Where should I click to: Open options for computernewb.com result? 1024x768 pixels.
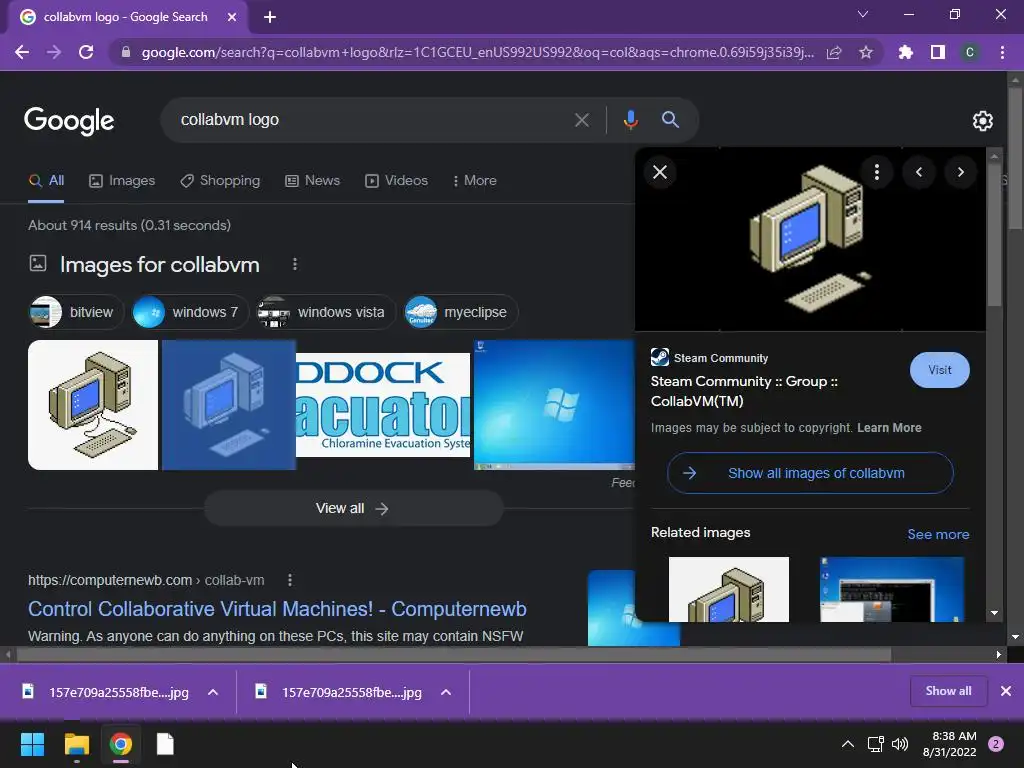[290, 580]
